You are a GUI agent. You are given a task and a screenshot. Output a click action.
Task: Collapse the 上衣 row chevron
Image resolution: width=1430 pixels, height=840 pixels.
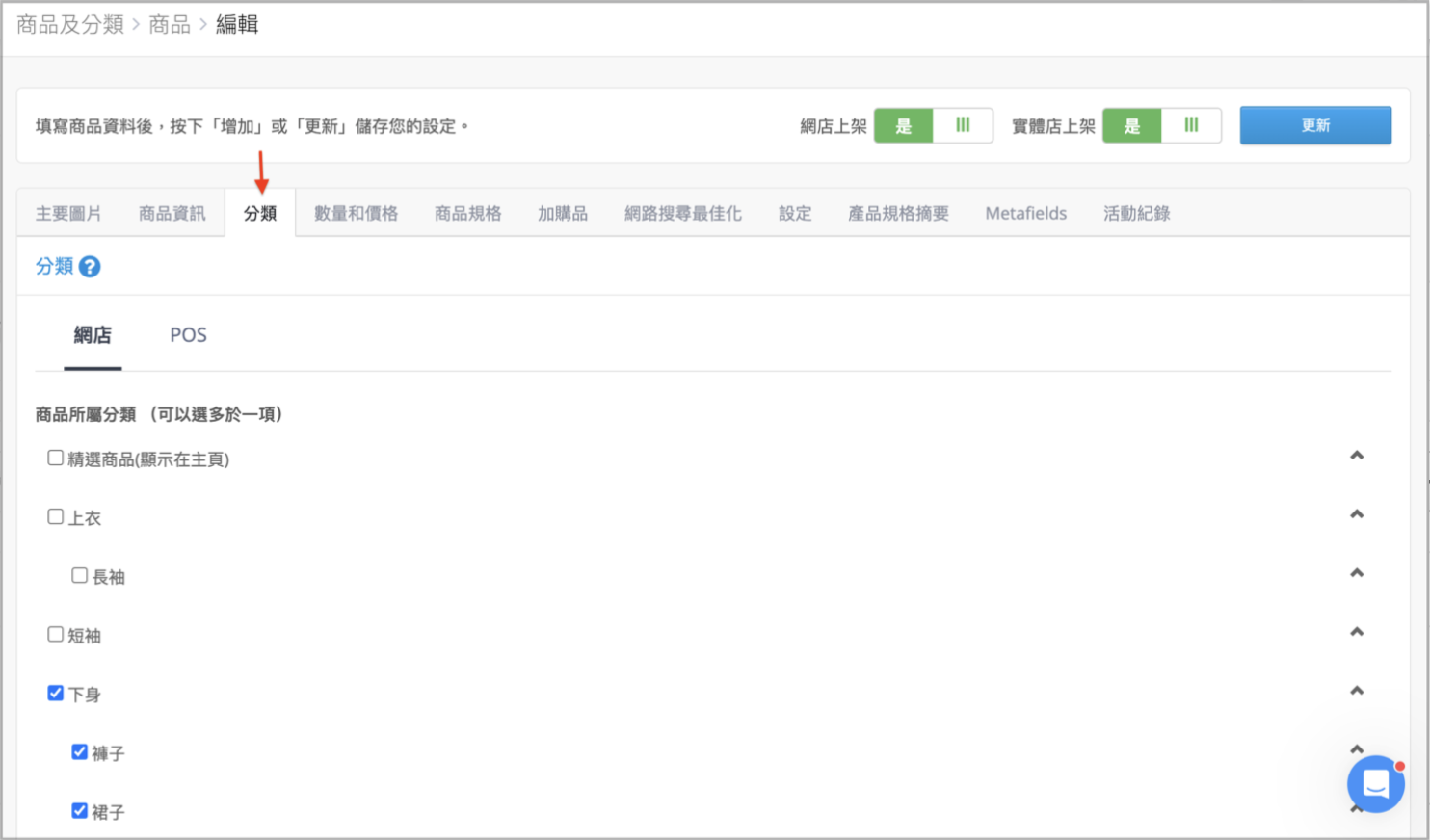[x=1357, y=514]
